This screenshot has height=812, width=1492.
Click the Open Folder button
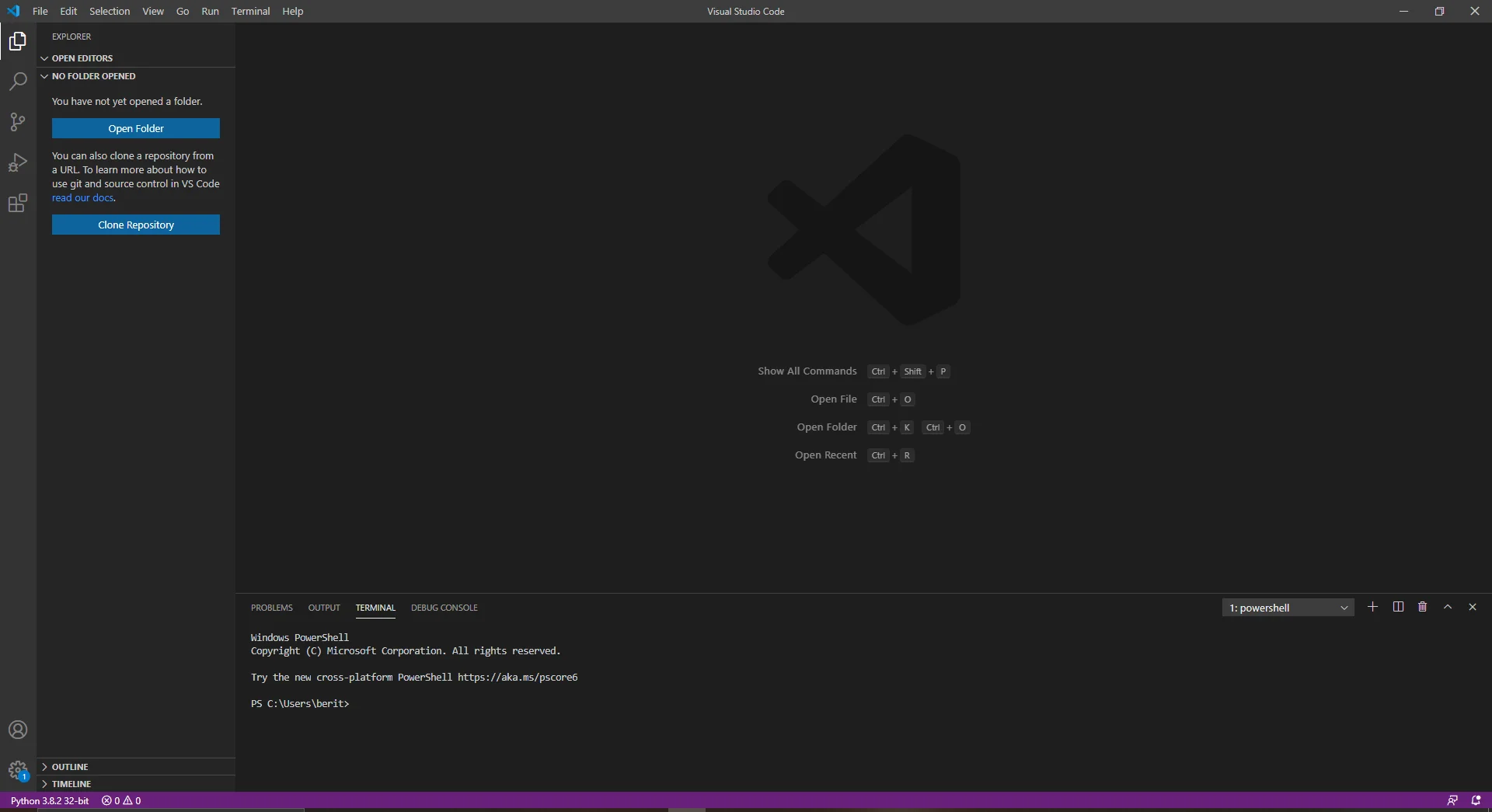136,128
